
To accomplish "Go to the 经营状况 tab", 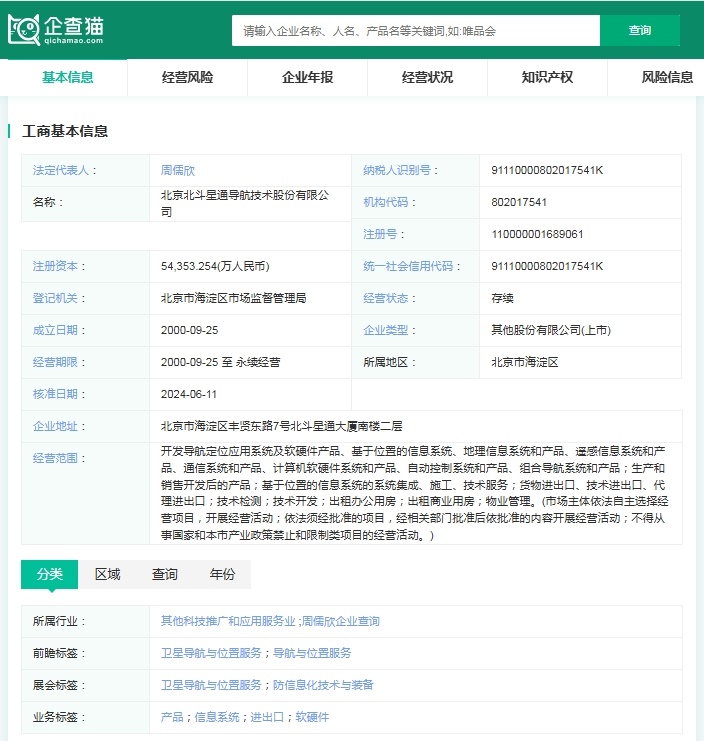I will pyautogui.click(x=428, y=77).
